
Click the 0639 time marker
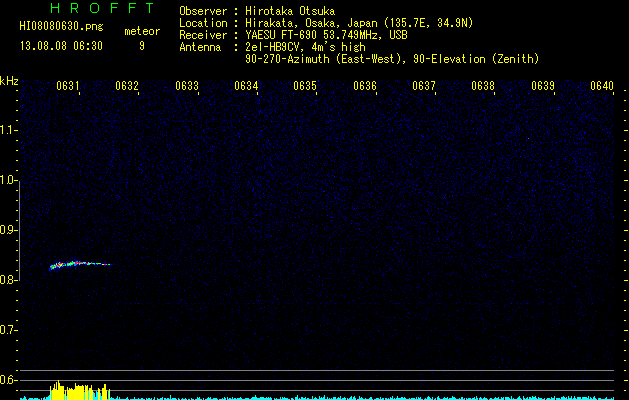point(543,86)
